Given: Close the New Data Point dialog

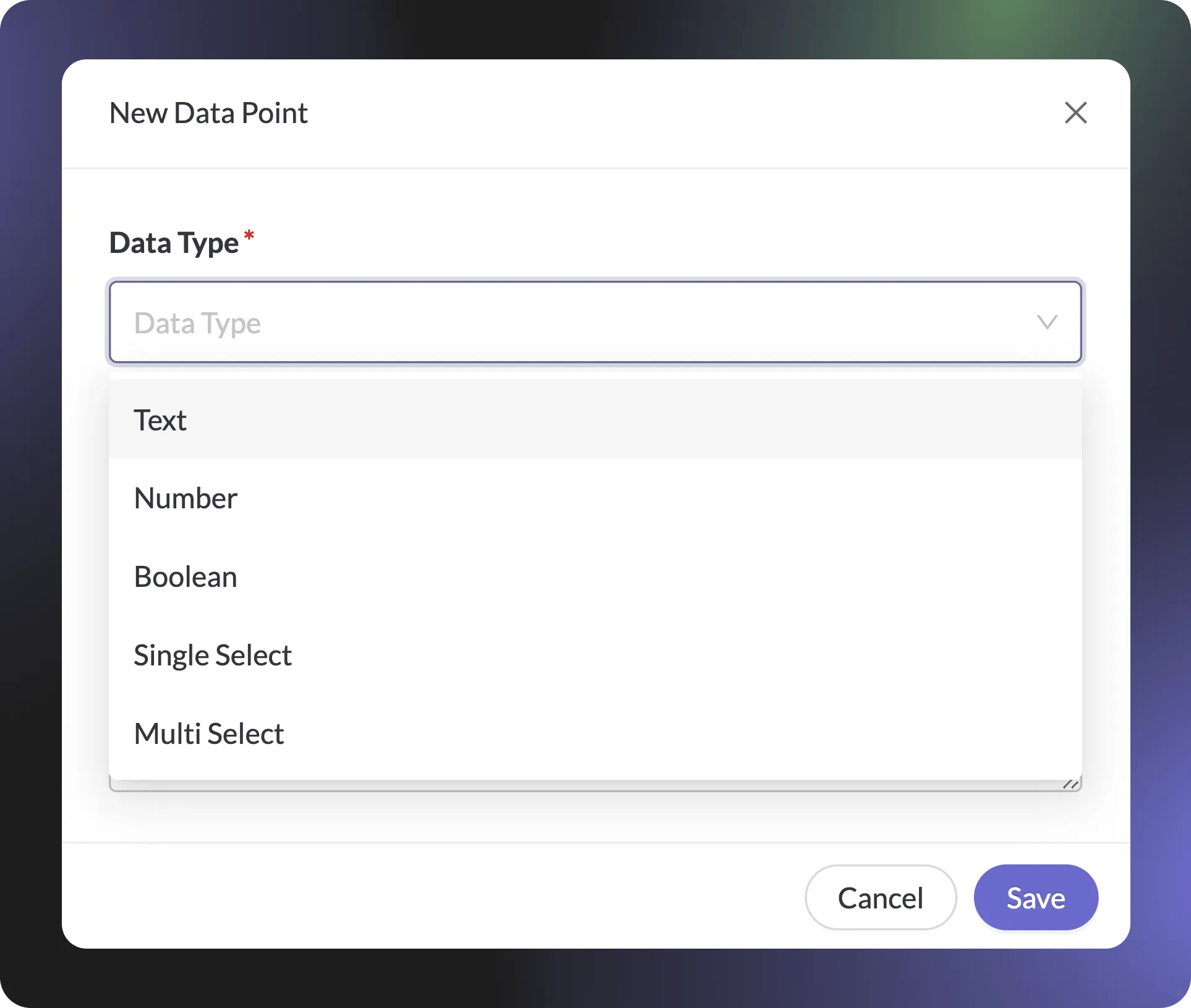Looking at the screenshot, I should point(1075,113).
